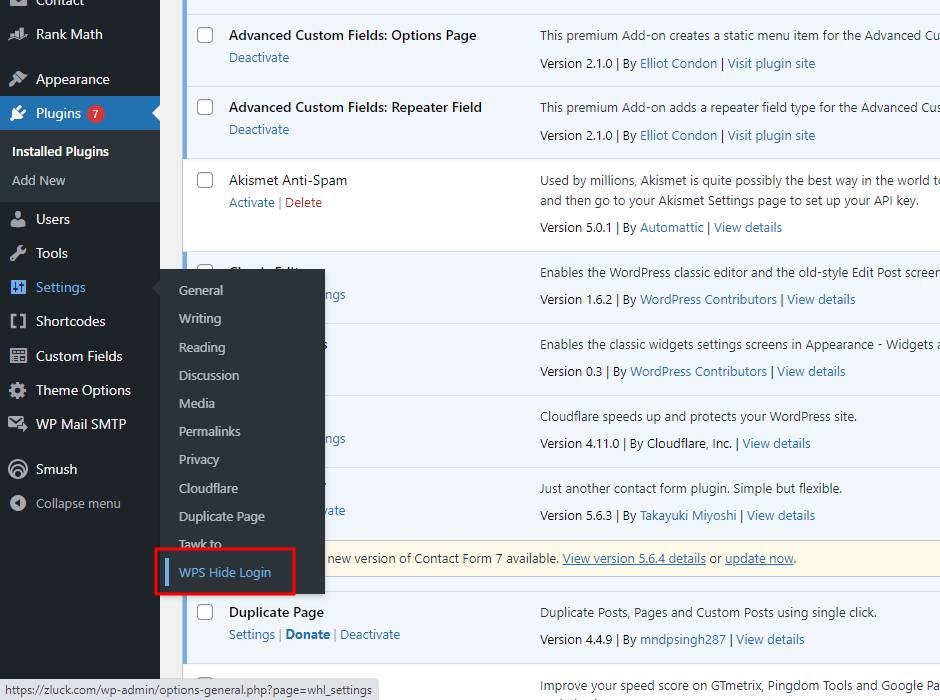Click Collapse menu text
The image size is (940, 700).
pos(78,503)
